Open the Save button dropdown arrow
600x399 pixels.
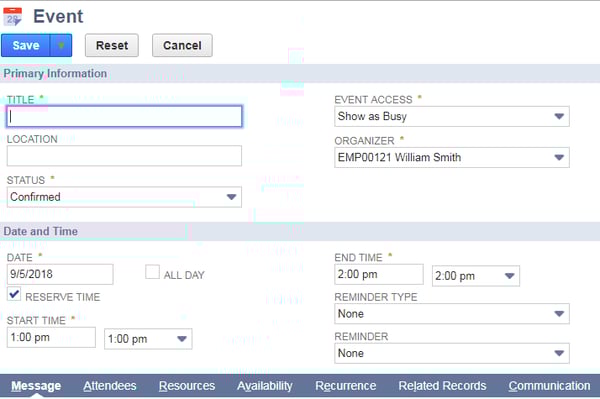[x=61, y=45]
